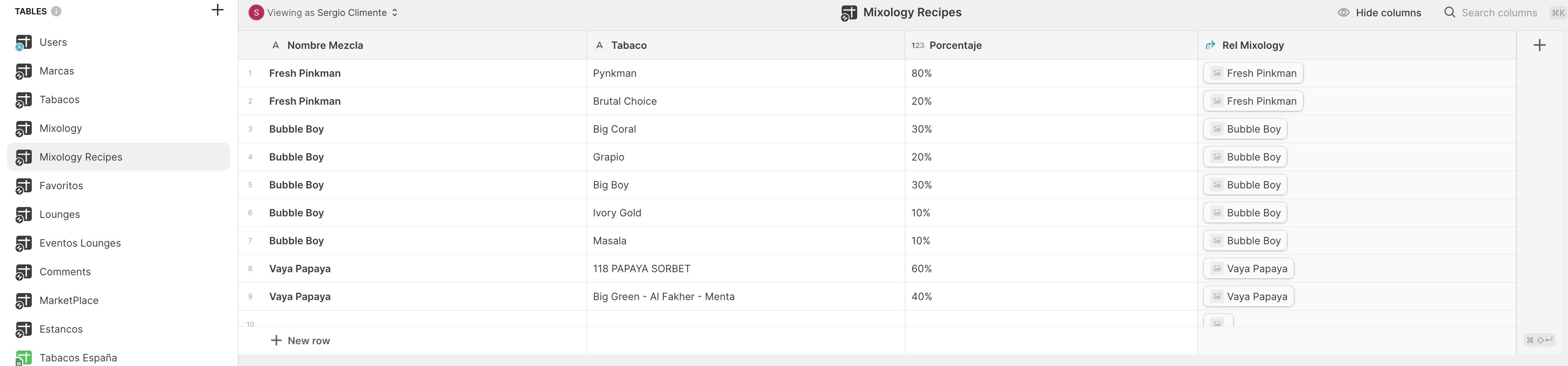Click the image icon in row 10
Viewport: 1568px width, 366px height.
pos(1217,323)
